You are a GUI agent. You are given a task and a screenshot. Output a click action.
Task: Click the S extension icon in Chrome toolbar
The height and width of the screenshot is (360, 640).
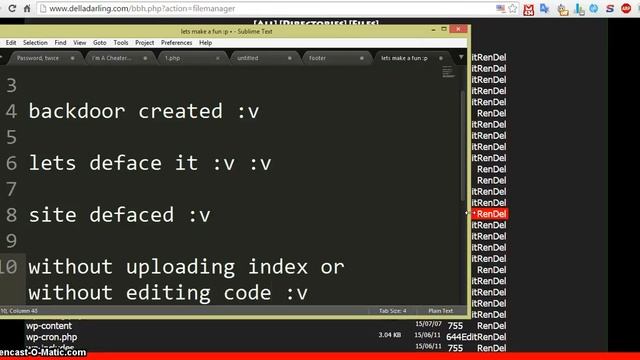click(x=610, y=8)
